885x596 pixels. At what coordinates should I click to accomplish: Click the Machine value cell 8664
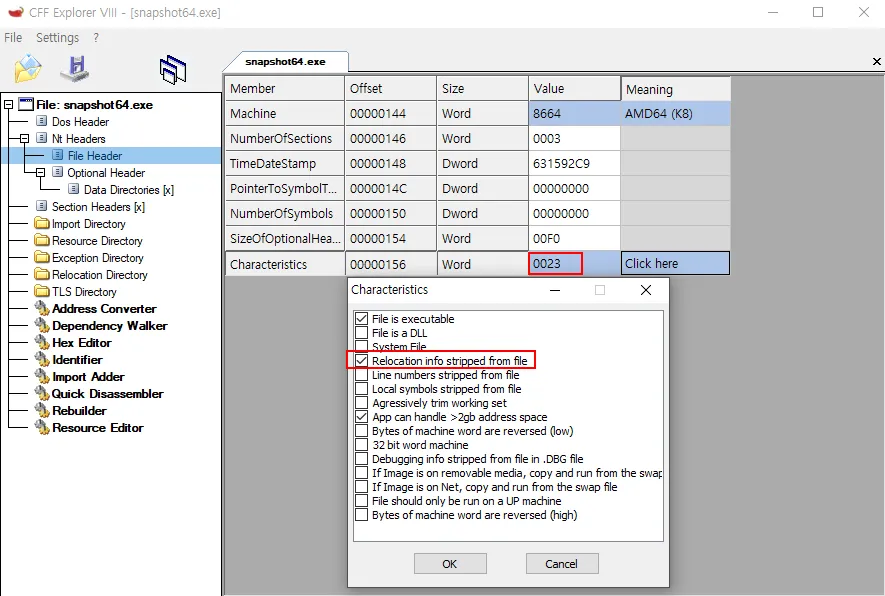574,113
